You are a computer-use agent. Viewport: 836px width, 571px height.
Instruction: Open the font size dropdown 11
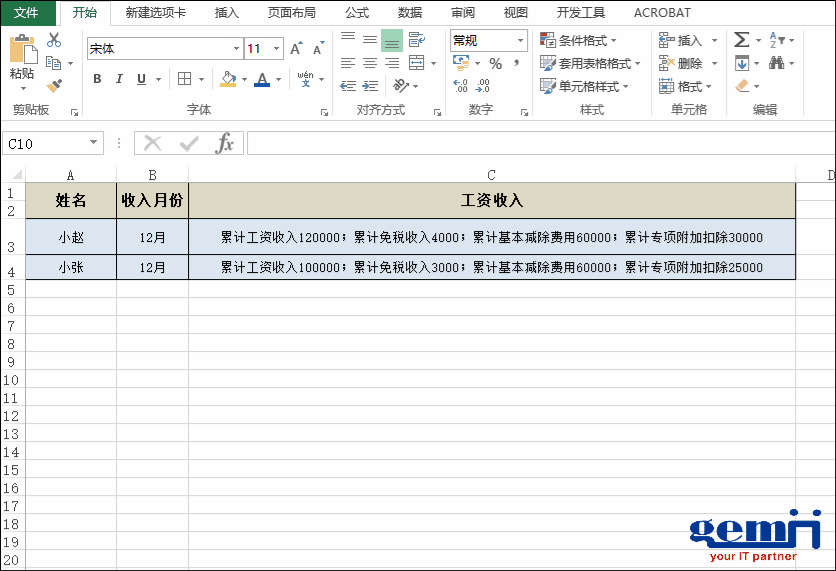[276, 49]
